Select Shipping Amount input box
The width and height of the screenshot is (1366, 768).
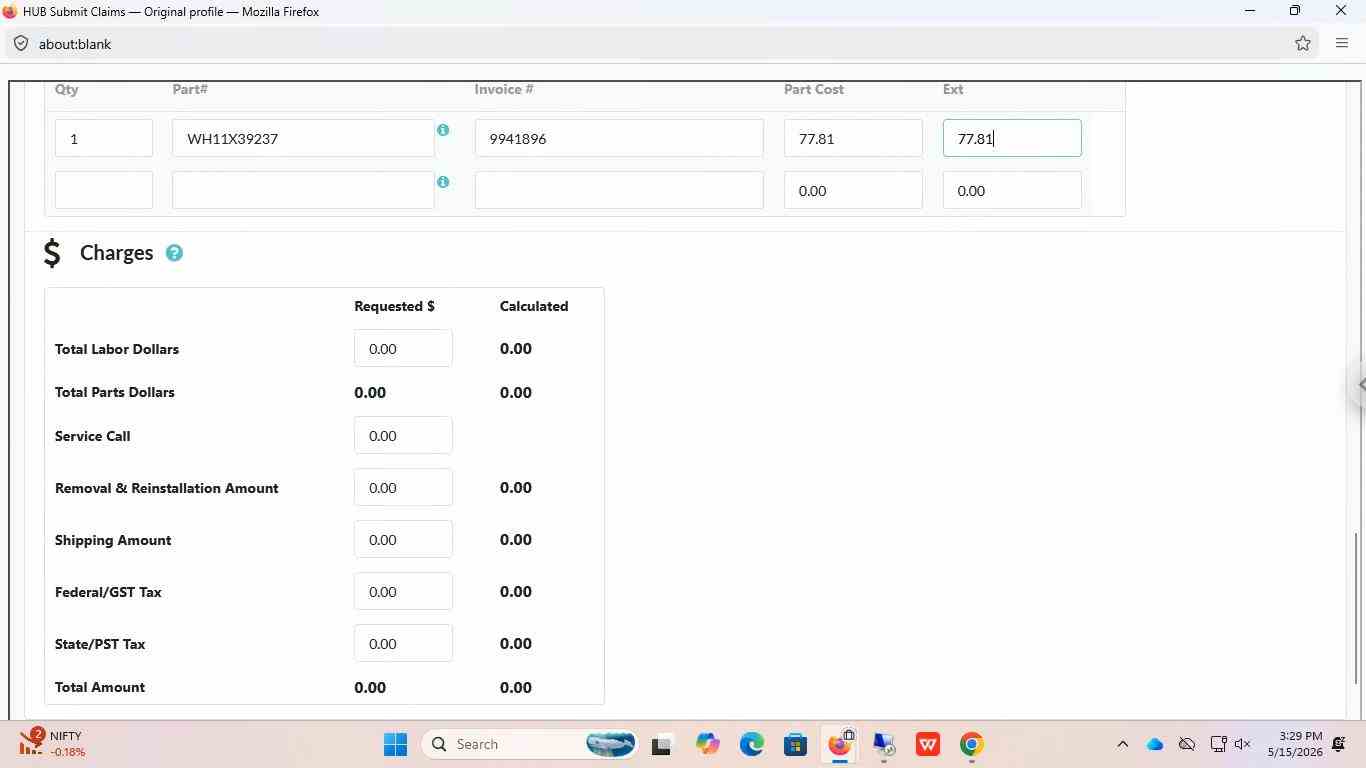[x=403, y=539]
